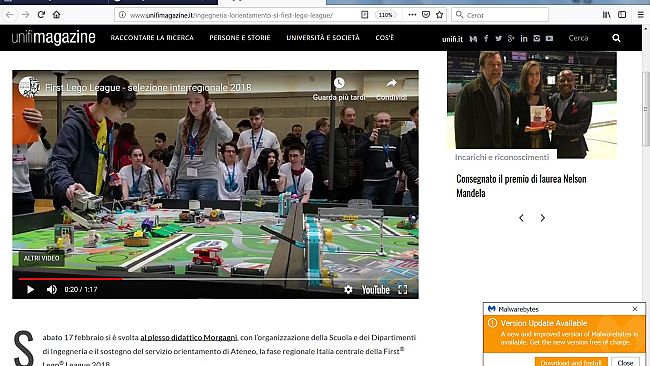Reload the current page
The image size is (650, 366).
(41, 15)
